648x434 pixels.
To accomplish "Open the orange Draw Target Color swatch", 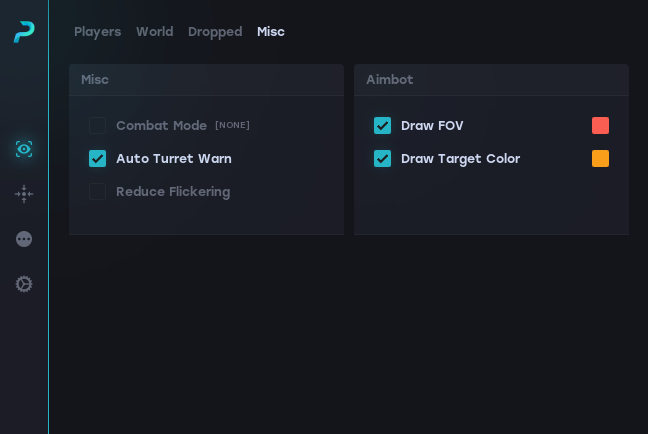I will pyautogui.click(x=600, y=158).
